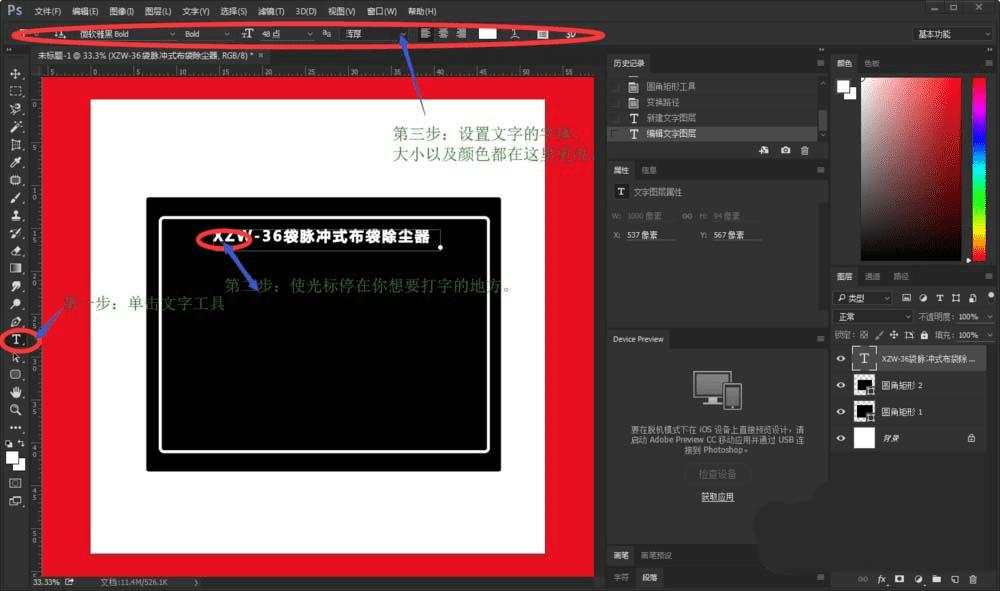
Task: Click the X position 537 像素 field
Action: (x=650, y=235)
